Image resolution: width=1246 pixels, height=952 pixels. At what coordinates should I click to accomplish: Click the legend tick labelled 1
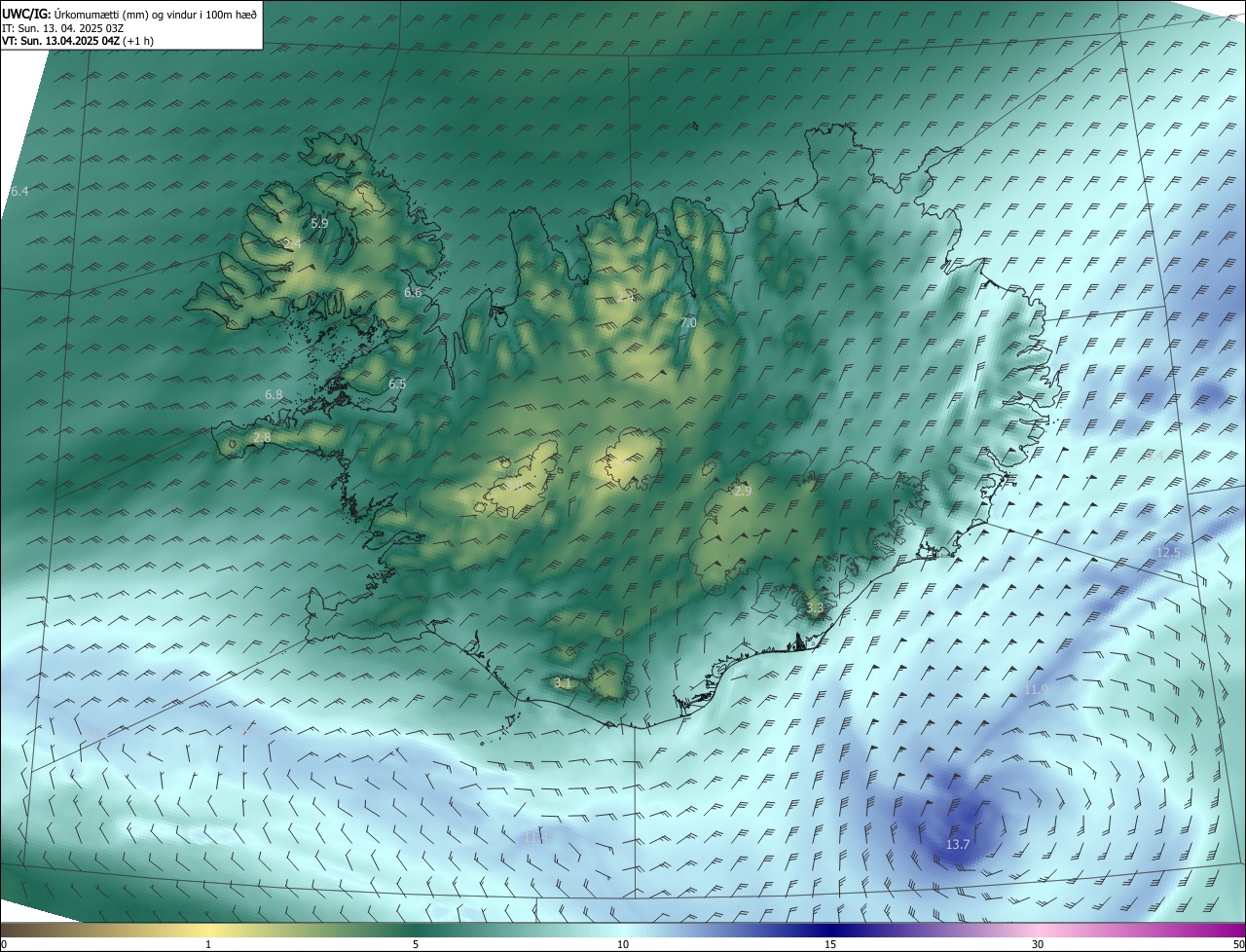tap(209, 944)
